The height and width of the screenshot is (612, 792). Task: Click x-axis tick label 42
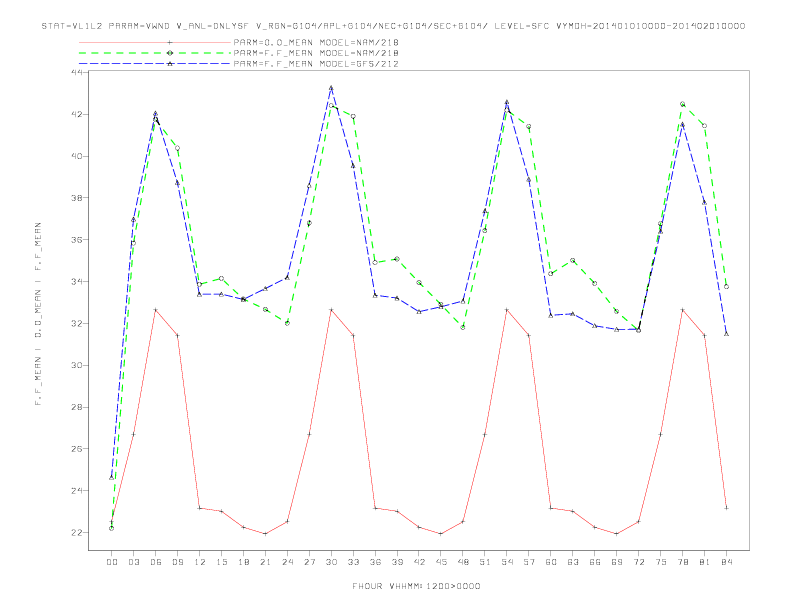tap(419, 562)
